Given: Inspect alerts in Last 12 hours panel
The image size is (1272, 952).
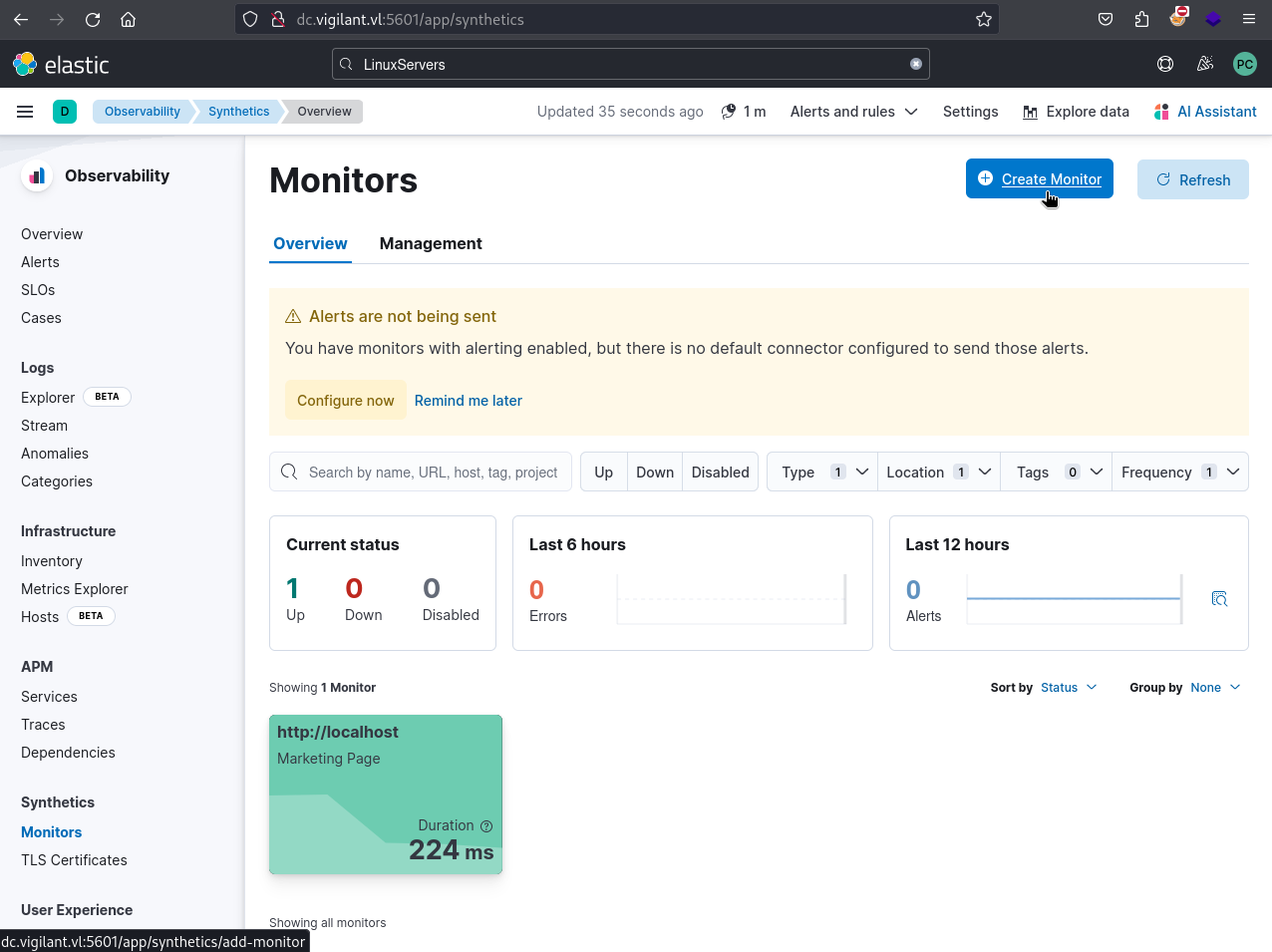Looking at the screenshot, I should pos(1219,599).
